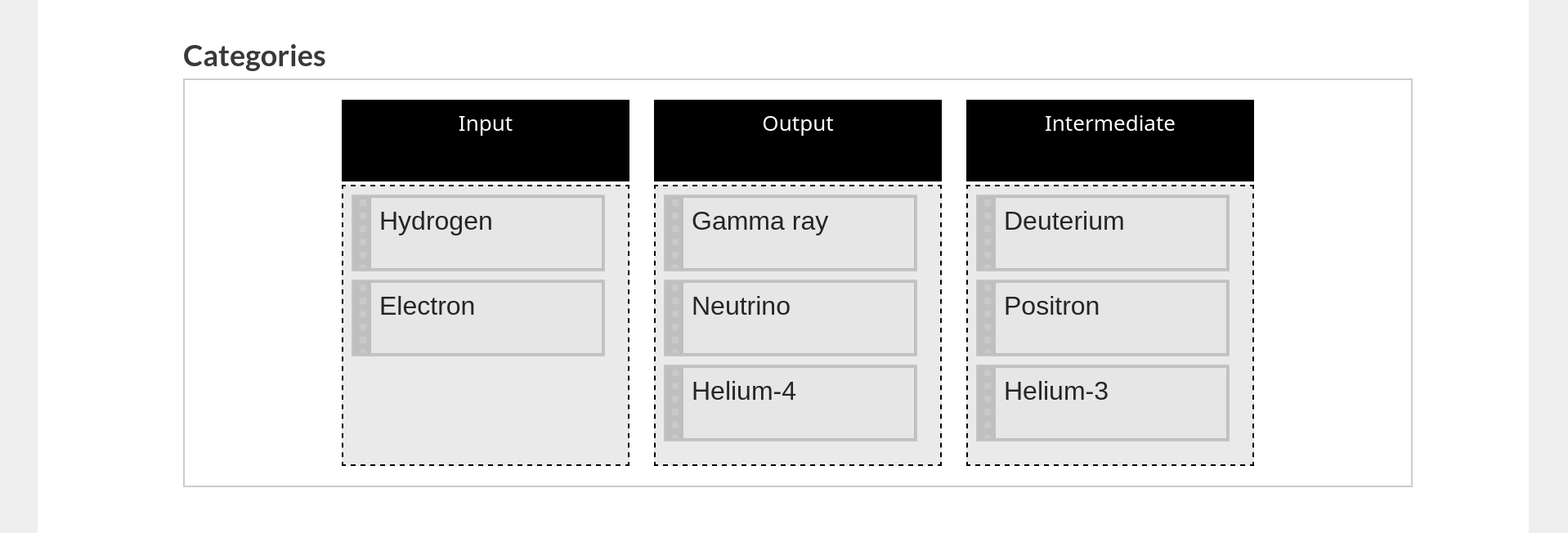Click the grip handle beside Gamma ray

[675, 233]
